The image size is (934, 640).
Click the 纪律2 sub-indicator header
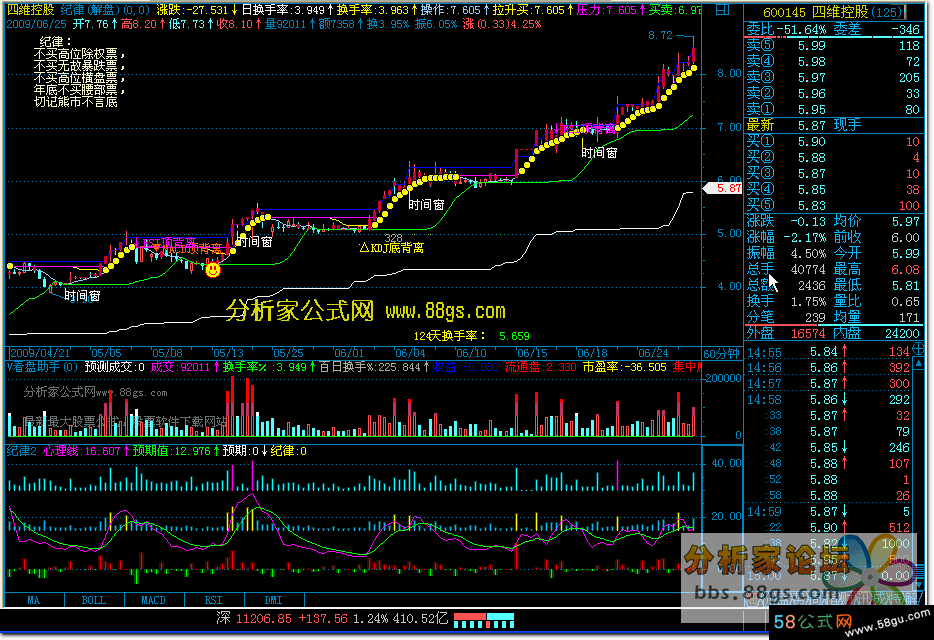21,451
